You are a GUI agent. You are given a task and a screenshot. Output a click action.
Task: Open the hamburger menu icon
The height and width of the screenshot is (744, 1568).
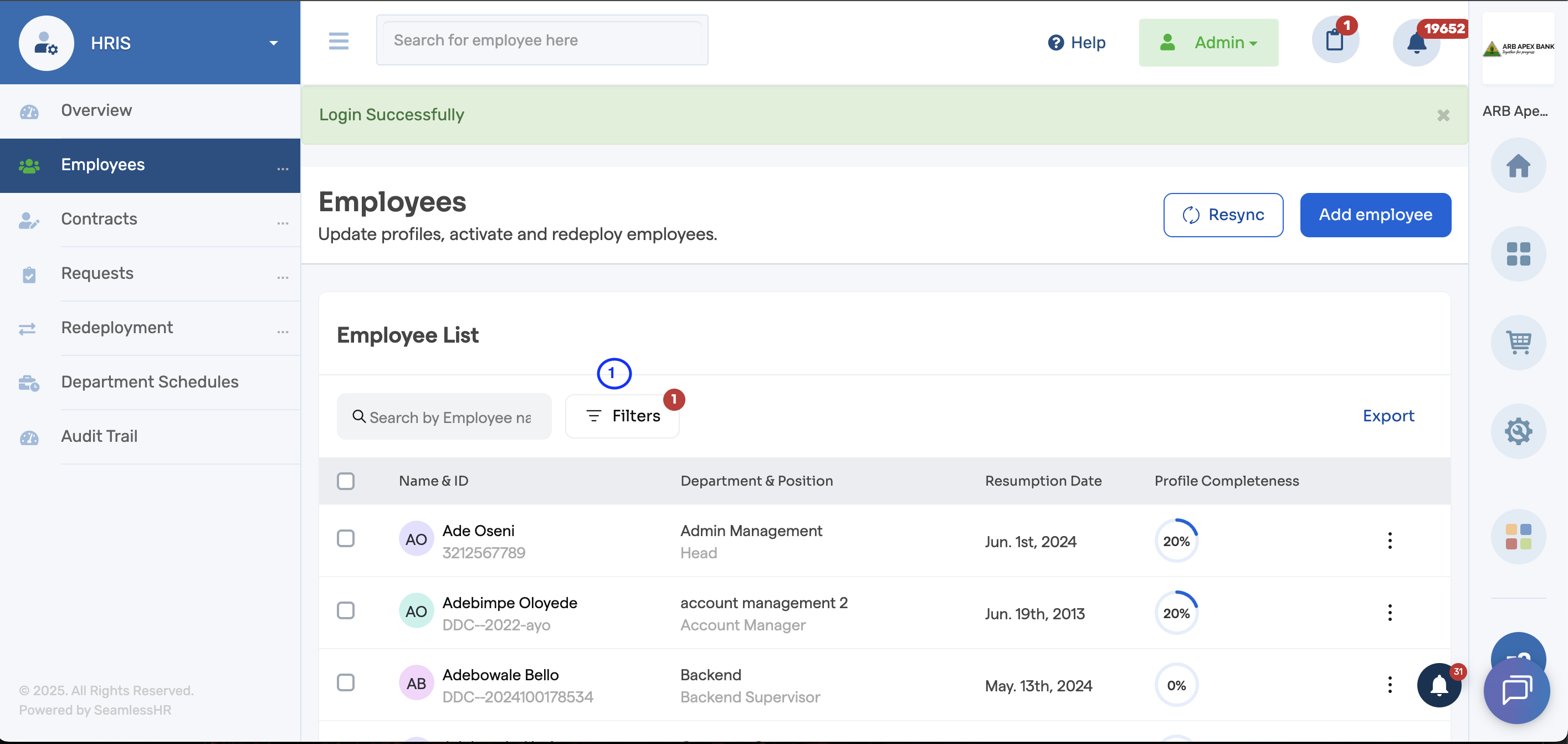pyautogui.click(x=339, y=41)
